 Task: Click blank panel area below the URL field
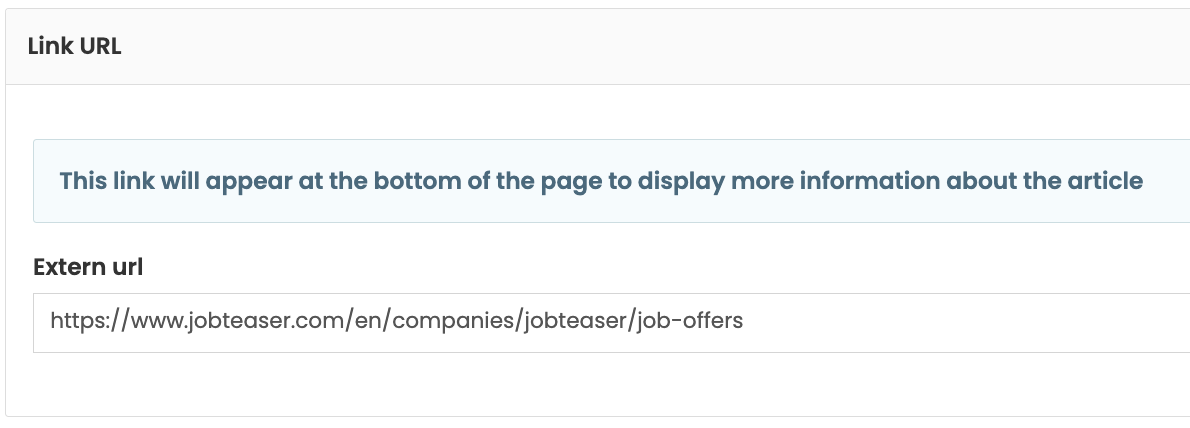(600, 385)
